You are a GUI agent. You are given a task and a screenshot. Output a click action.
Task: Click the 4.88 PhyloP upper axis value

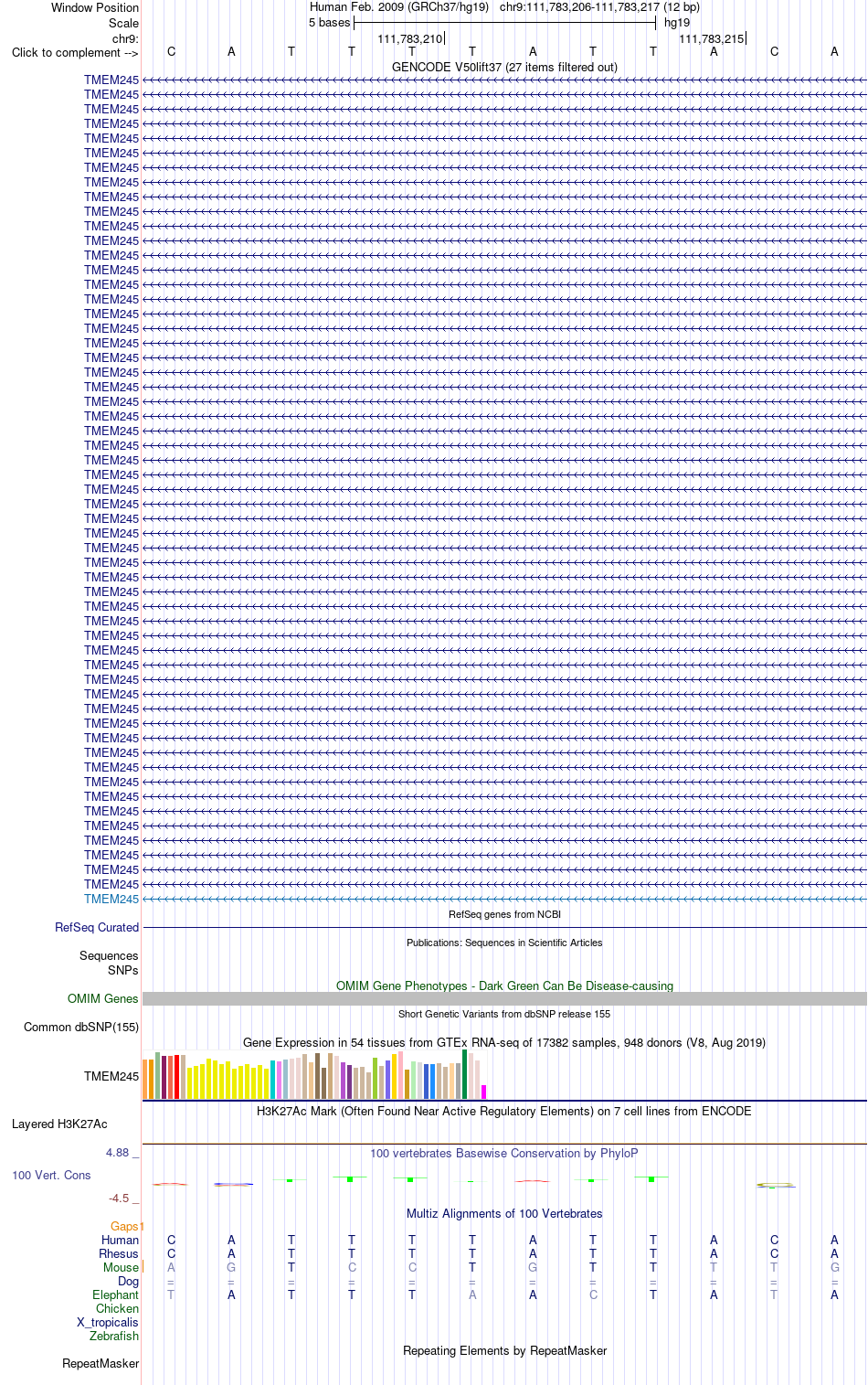[118, 1152]
